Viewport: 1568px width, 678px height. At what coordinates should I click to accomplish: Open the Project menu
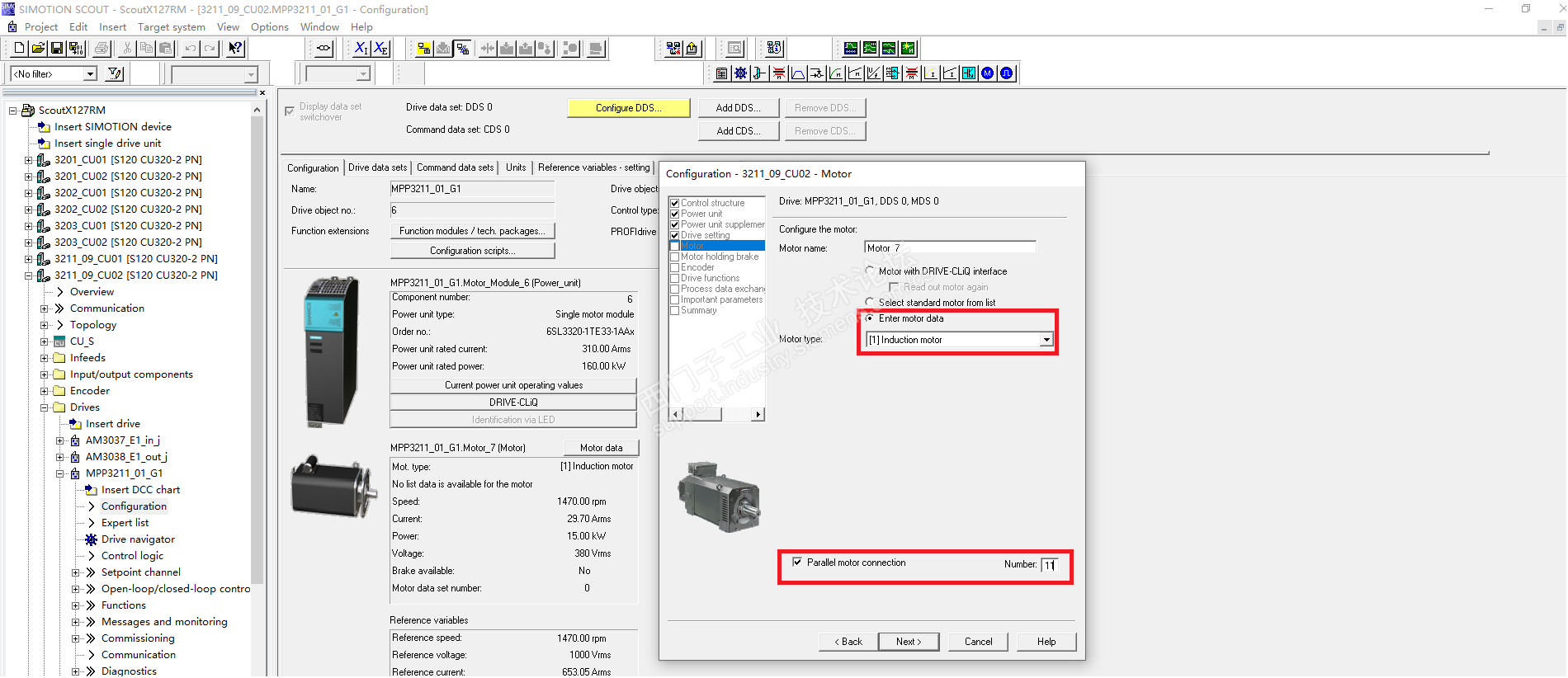(x=40, y=27)
